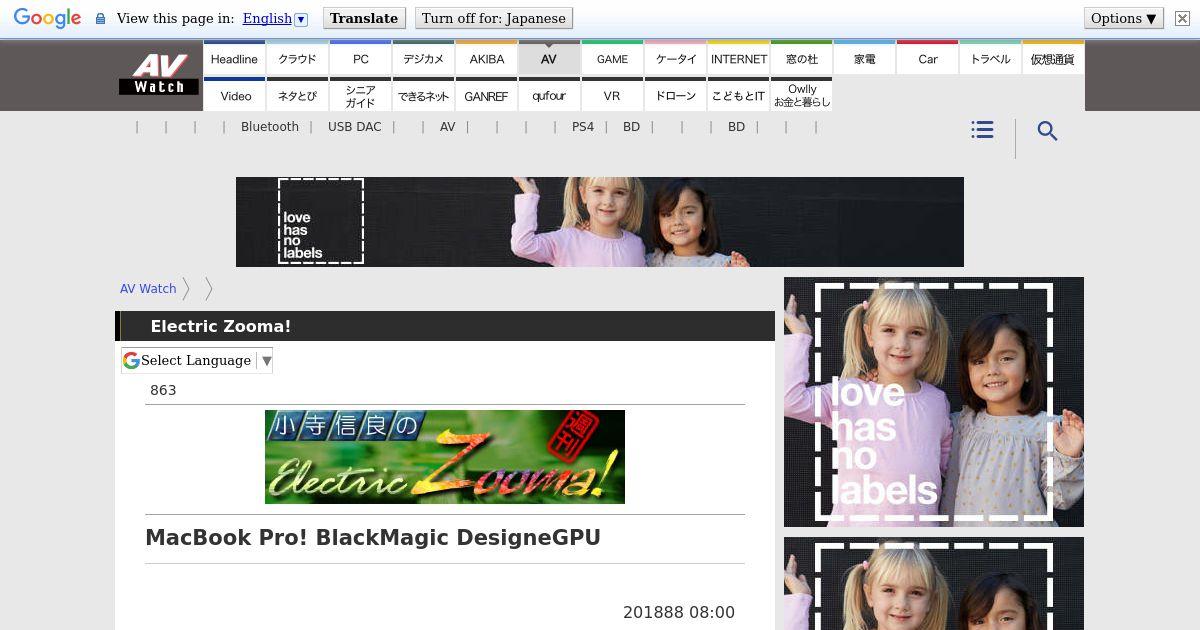1200x630 pixels.
Task: Open the Headline tab
Action: pyautogui.click(x=234, y=58)
